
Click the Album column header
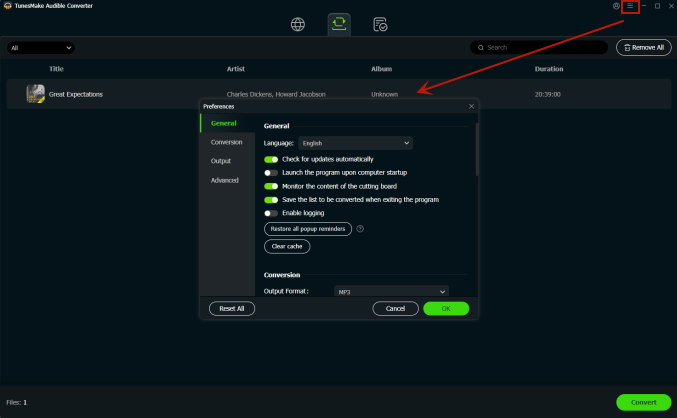click(382, 69)
